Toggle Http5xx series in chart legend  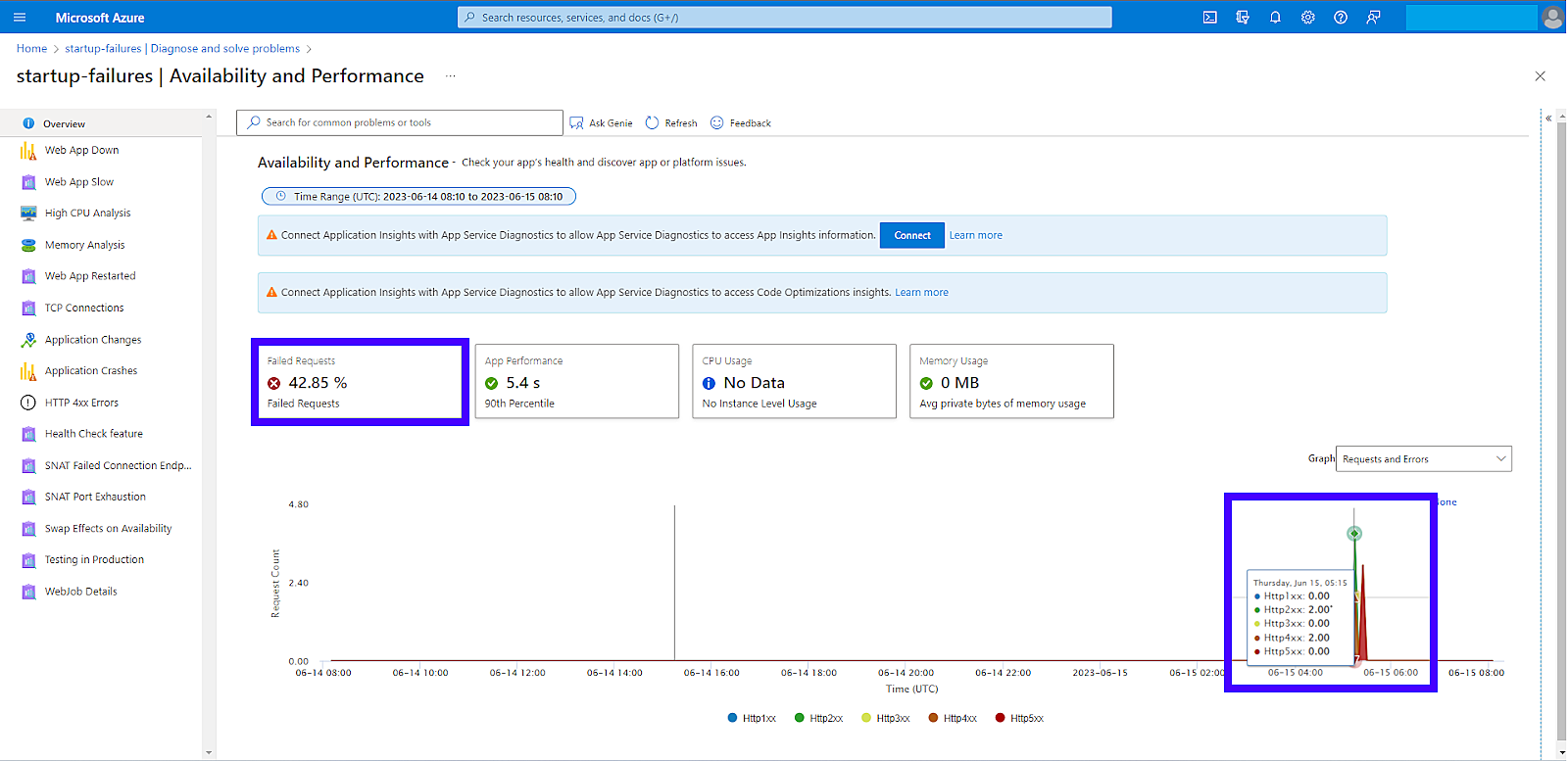tap(1019, 719)
